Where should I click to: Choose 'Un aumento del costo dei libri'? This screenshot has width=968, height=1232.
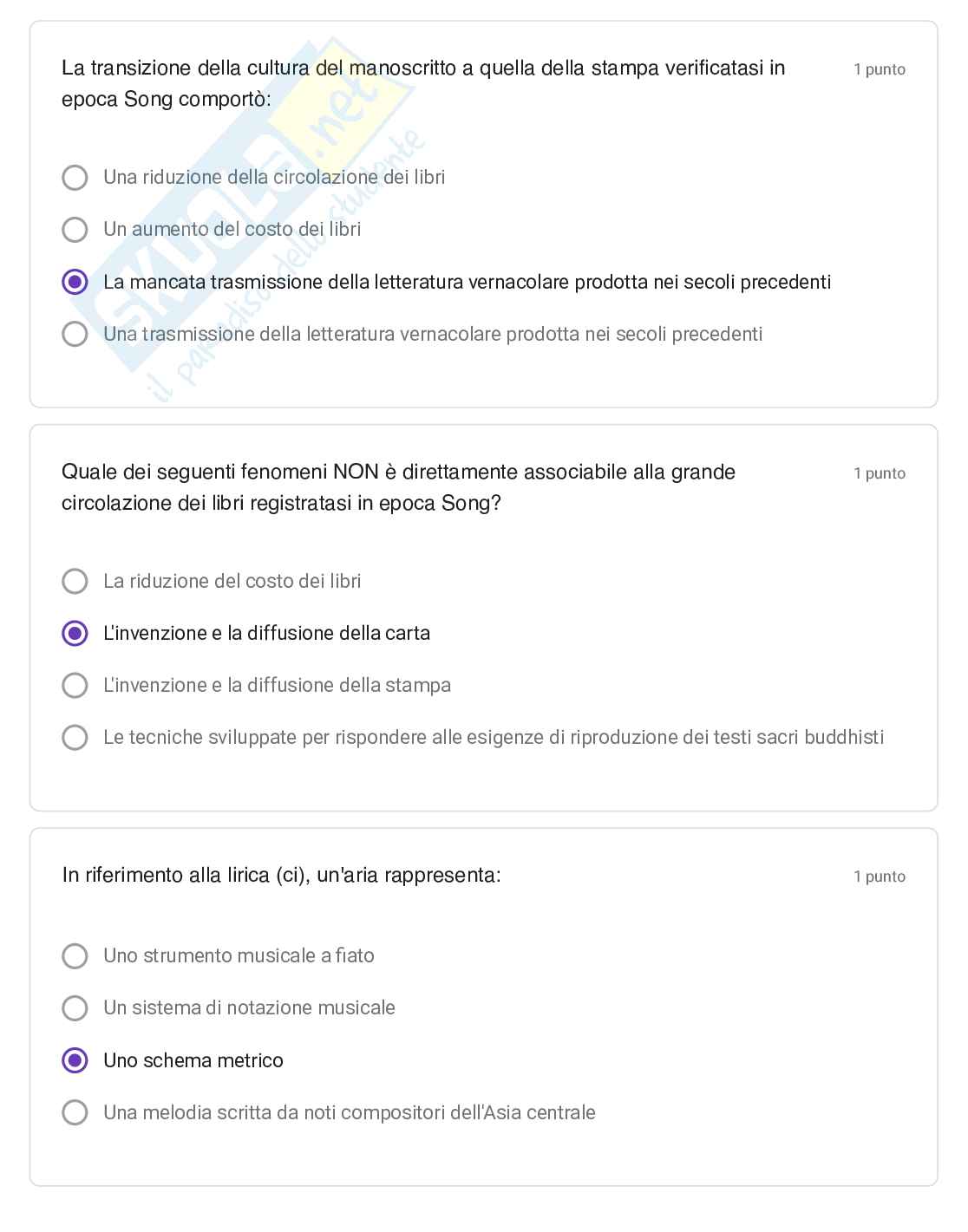(x=75, y=230)
